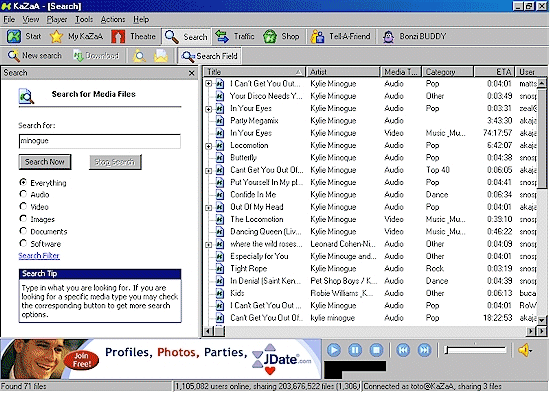The height and width of the screenshot is (393, 550).
Task: Select the Audio radio button
Action: coord(23,194)
